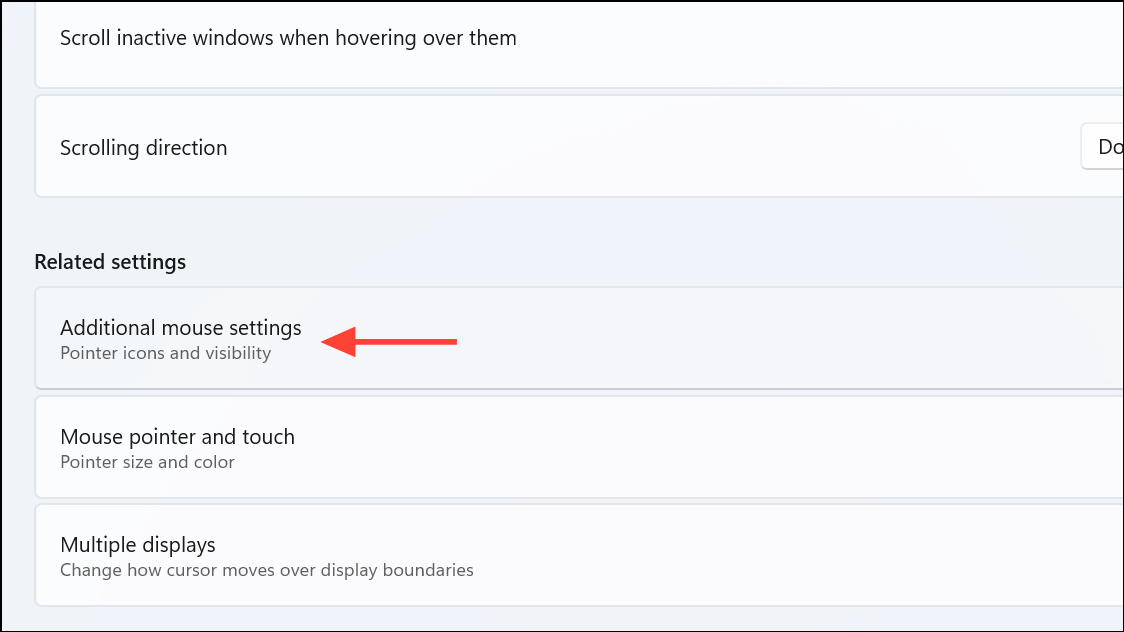Click the Scroll inactive windows label text
The width and height of the screenshot is (1124, 632).
point(287,37)
